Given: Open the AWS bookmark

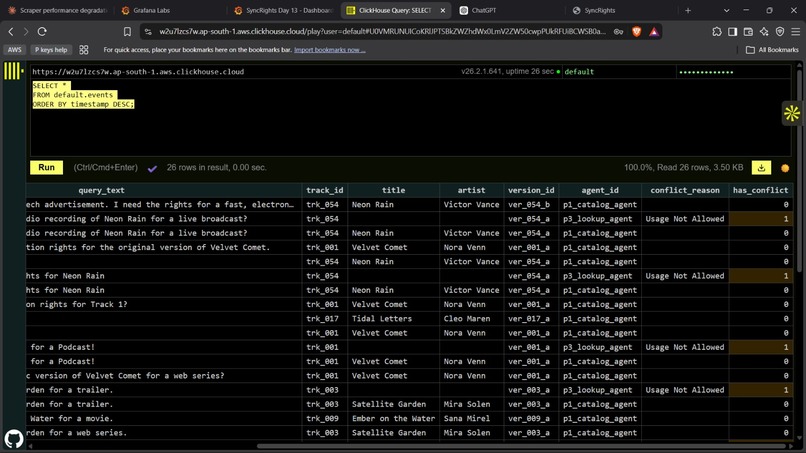Looking at the screenshot, I should click(x=14, y=50).
